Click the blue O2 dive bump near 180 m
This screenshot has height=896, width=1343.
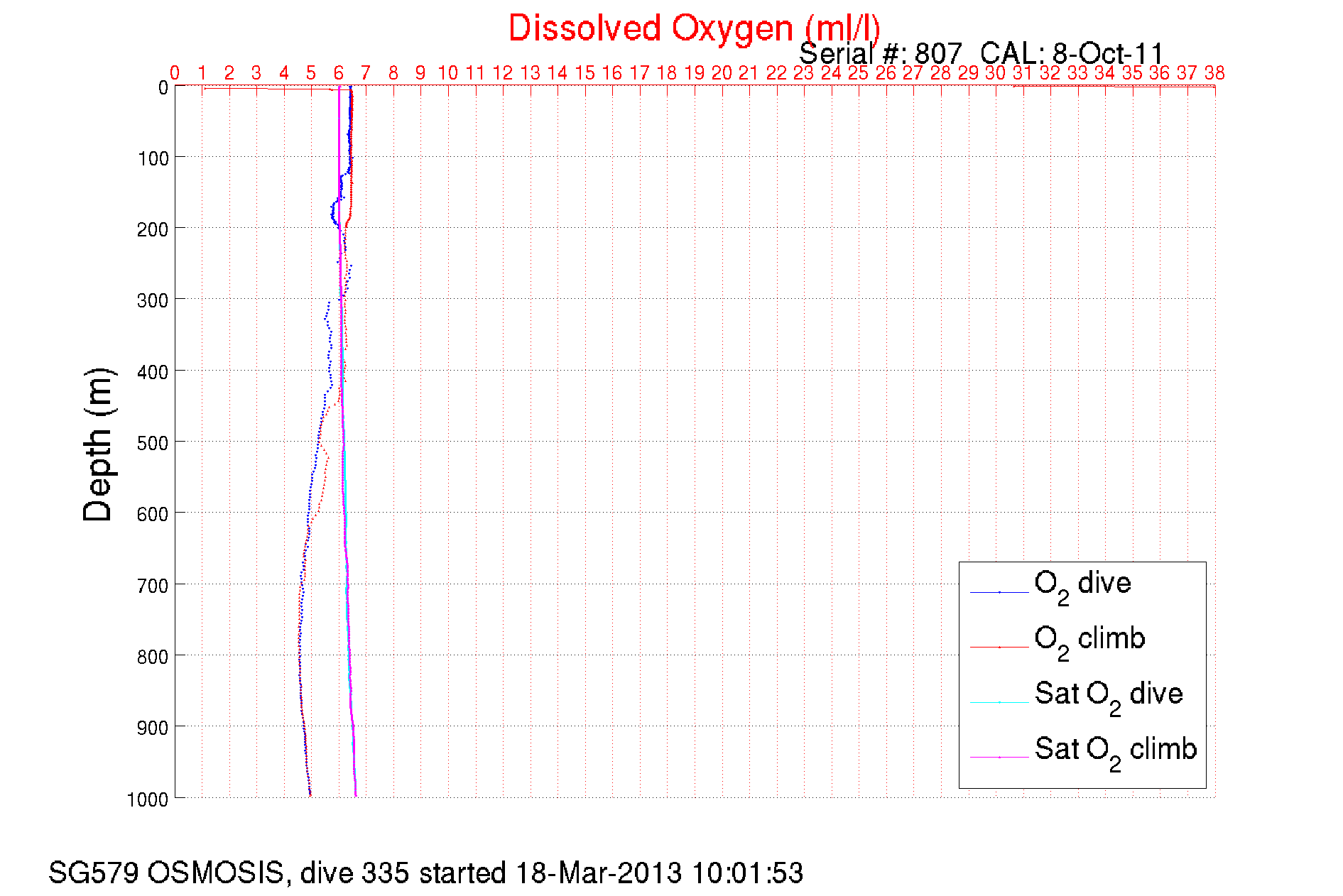coord(333,212)
